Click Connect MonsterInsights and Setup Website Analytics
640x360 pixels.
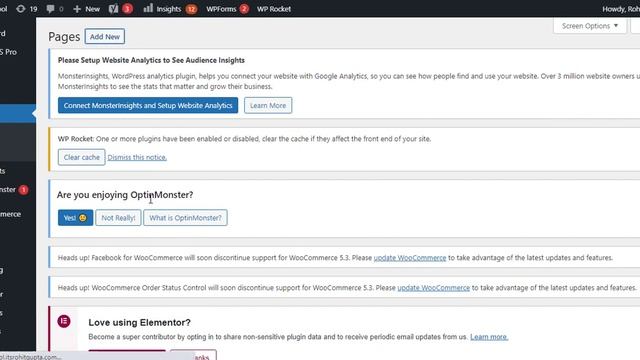[x=148, y=105]
